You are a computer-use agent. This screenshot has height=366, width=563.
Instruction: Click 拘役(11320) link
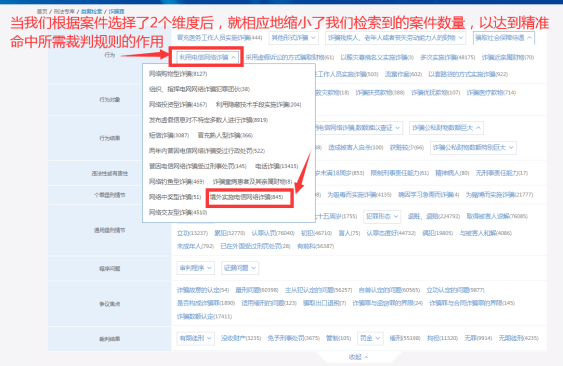pyautogui.click(x=442, y=338)
